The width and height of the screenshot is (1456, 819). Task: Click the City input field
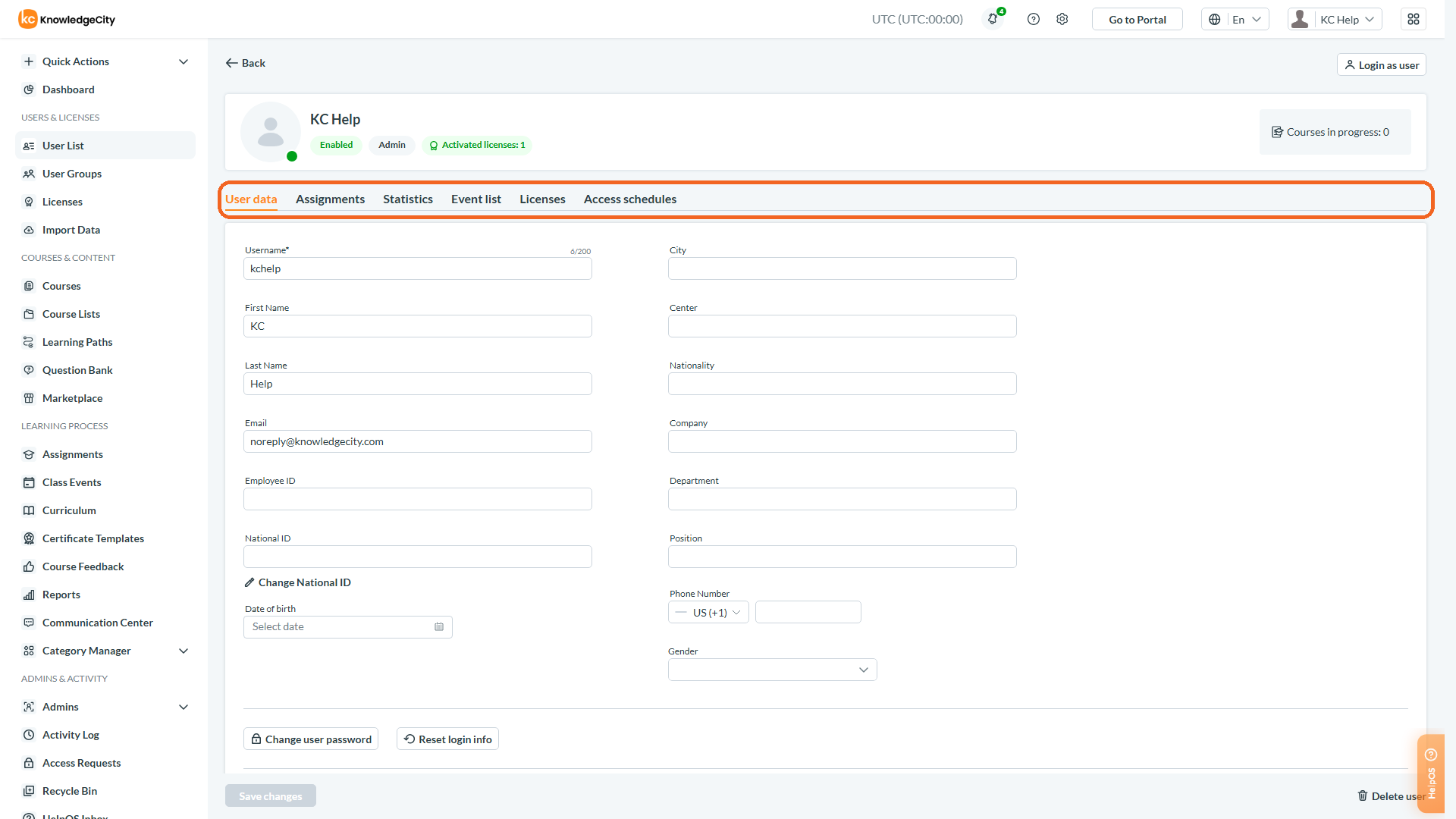coord(843,268)
